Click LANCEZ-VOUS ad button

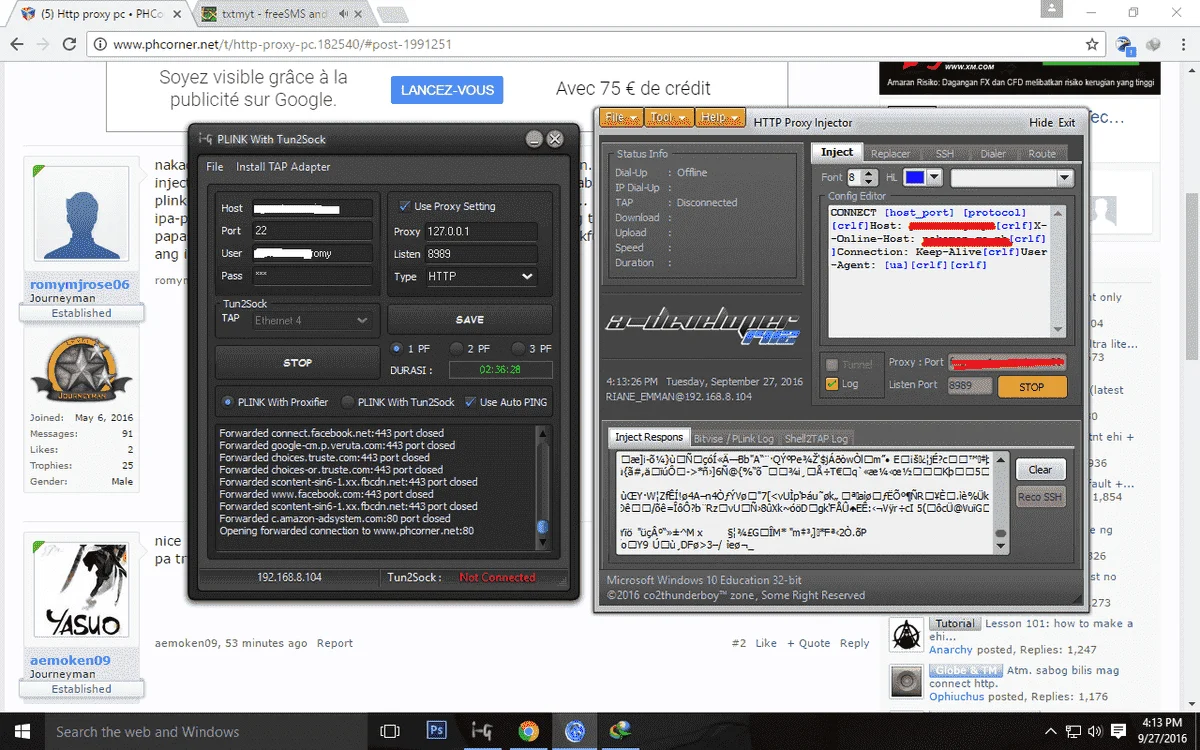[x=447, y=90]
